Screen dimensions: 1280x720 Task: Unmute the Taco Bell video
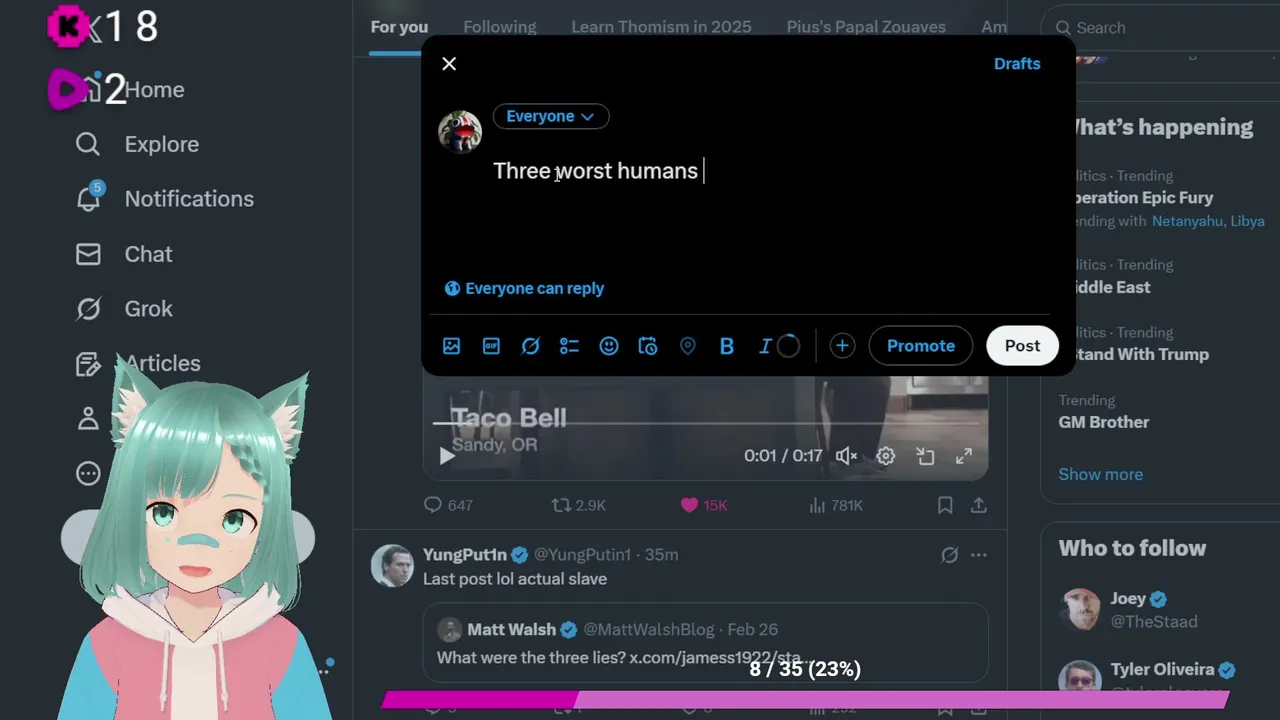coord(846,456)
